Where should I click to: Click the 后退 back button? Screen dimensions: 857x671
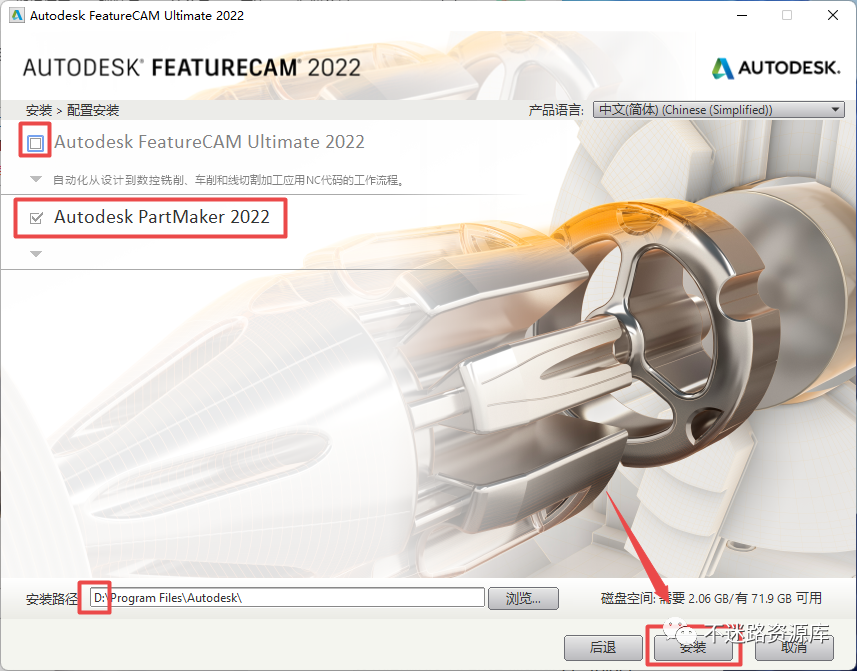[x=603, y=648]
